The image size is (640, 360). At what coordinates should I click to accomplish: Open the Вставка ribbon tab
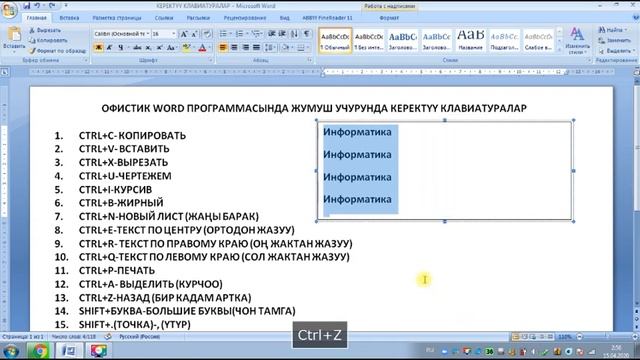tap(69, 18)
